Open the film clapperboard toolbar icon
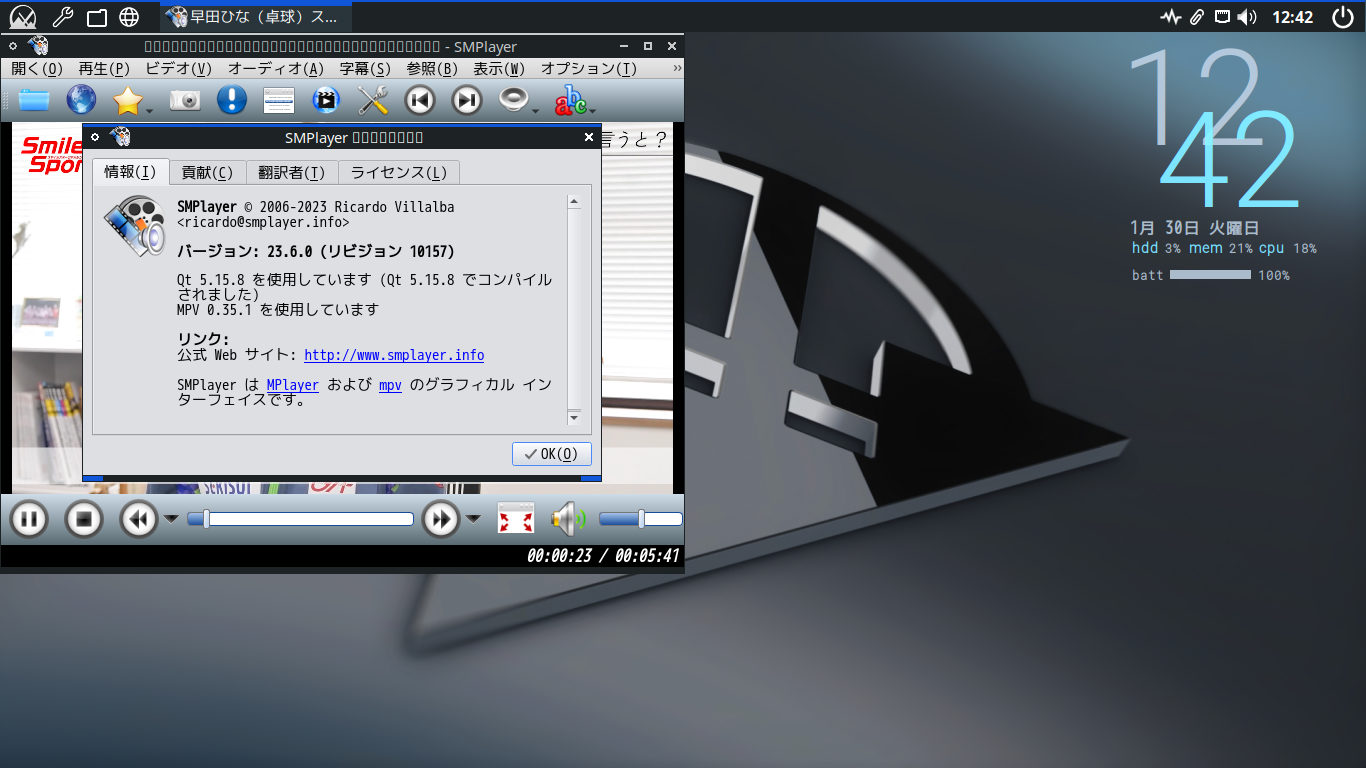Image resolution: width=1366 pixels, height=768 pixels. tap(326, 100)
